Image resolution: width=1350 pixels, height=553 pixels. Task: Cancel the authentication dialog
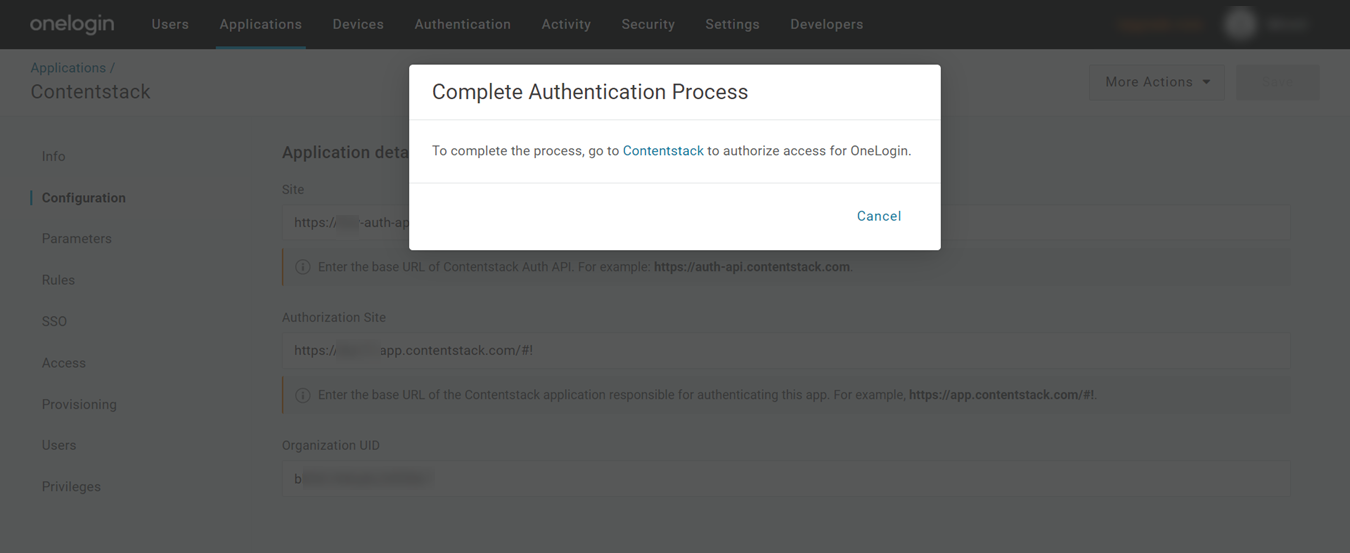click(879, 216)
